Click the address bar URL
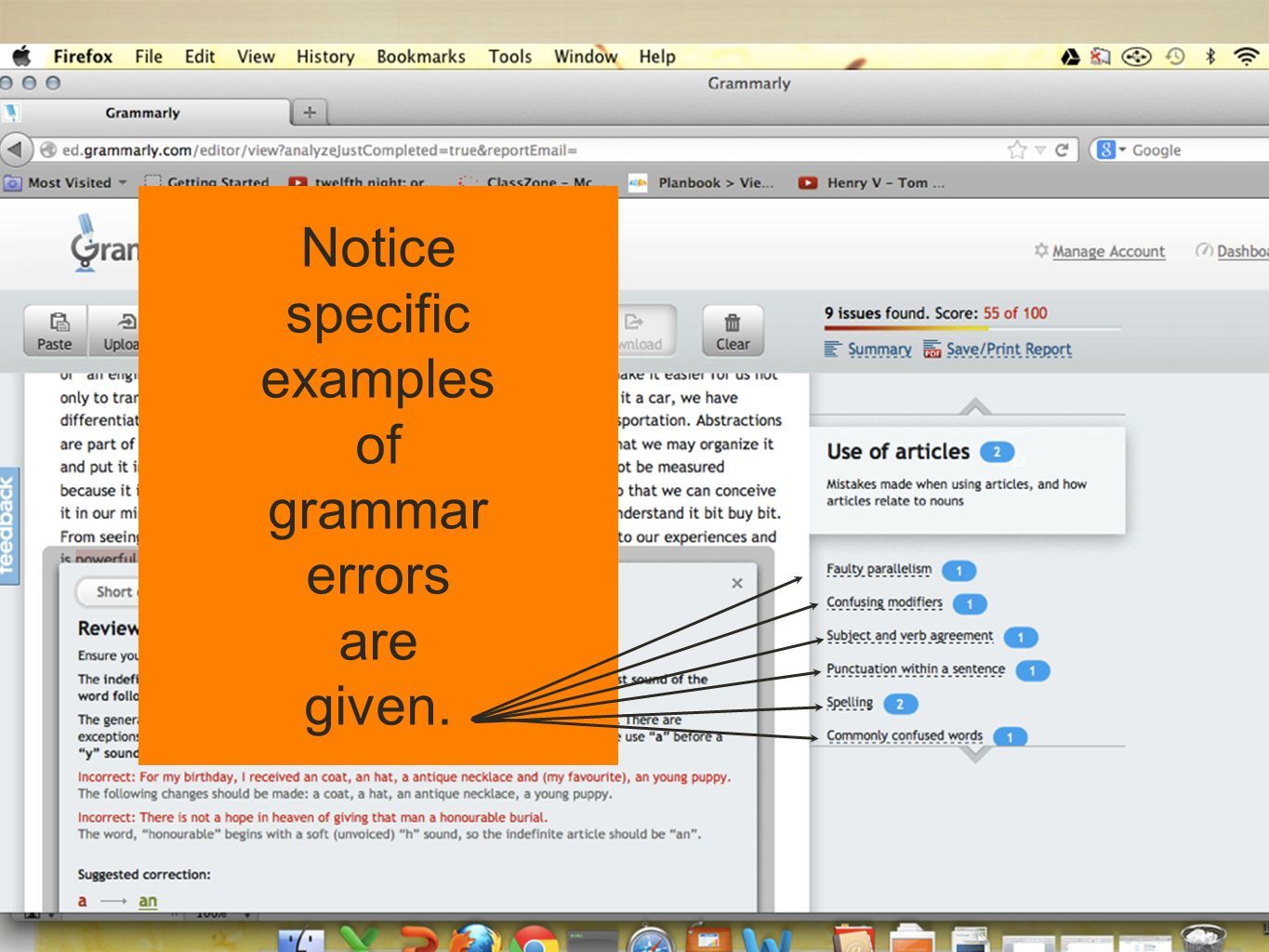Screen dimensions: 1269x952 tap(320, 150)
